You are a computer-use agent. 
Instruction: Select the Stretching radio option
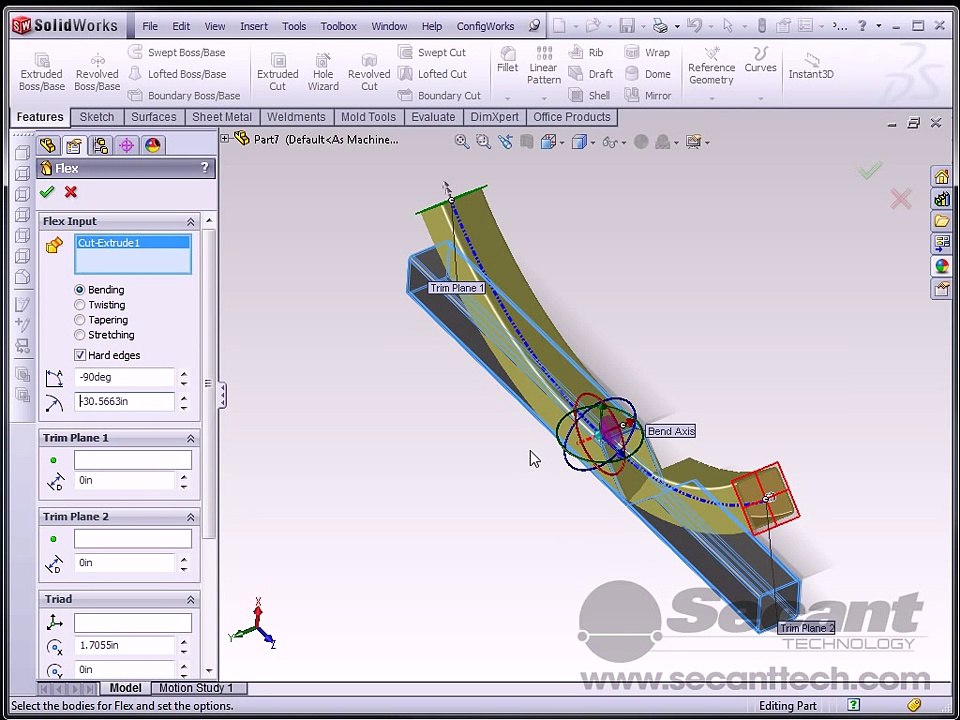click(80, 335)
